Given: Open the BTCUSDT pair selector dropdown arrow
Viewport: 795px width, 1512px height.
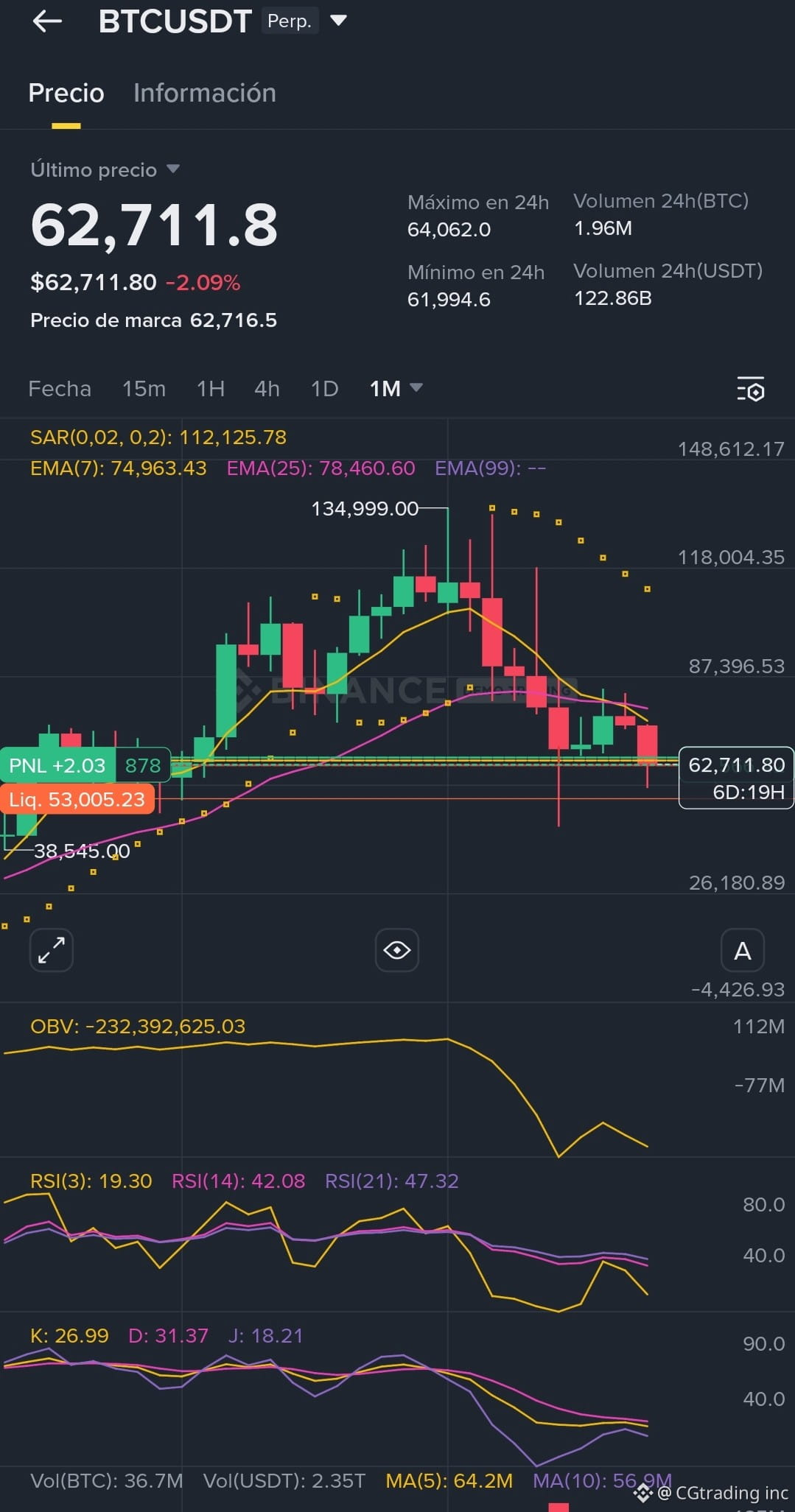Looking at the screenshot, I should tap(338, 21).
